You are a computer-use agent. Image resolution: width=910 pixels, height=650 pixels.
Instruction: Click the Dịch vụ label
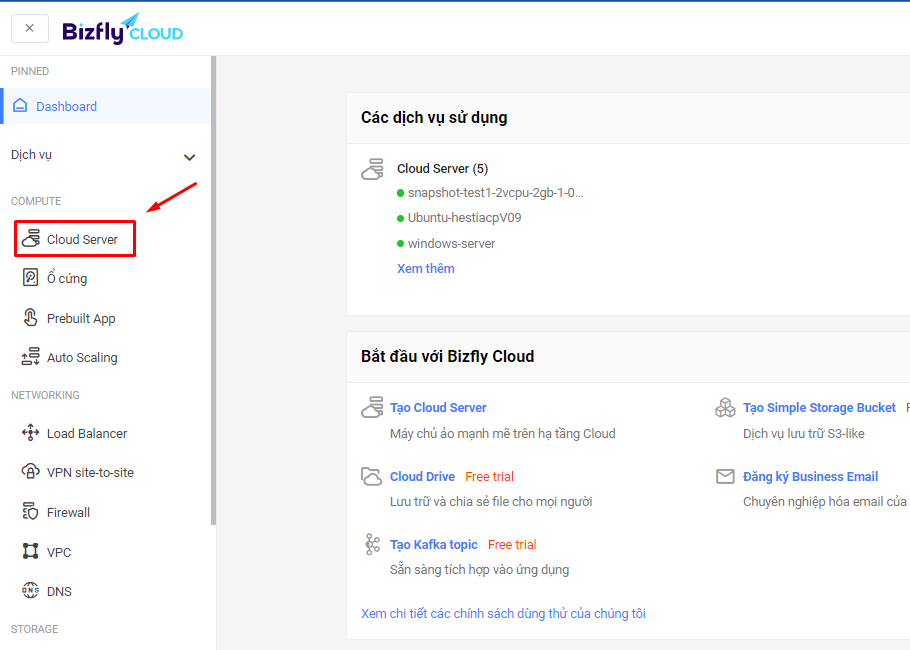[x=31, y=155]
